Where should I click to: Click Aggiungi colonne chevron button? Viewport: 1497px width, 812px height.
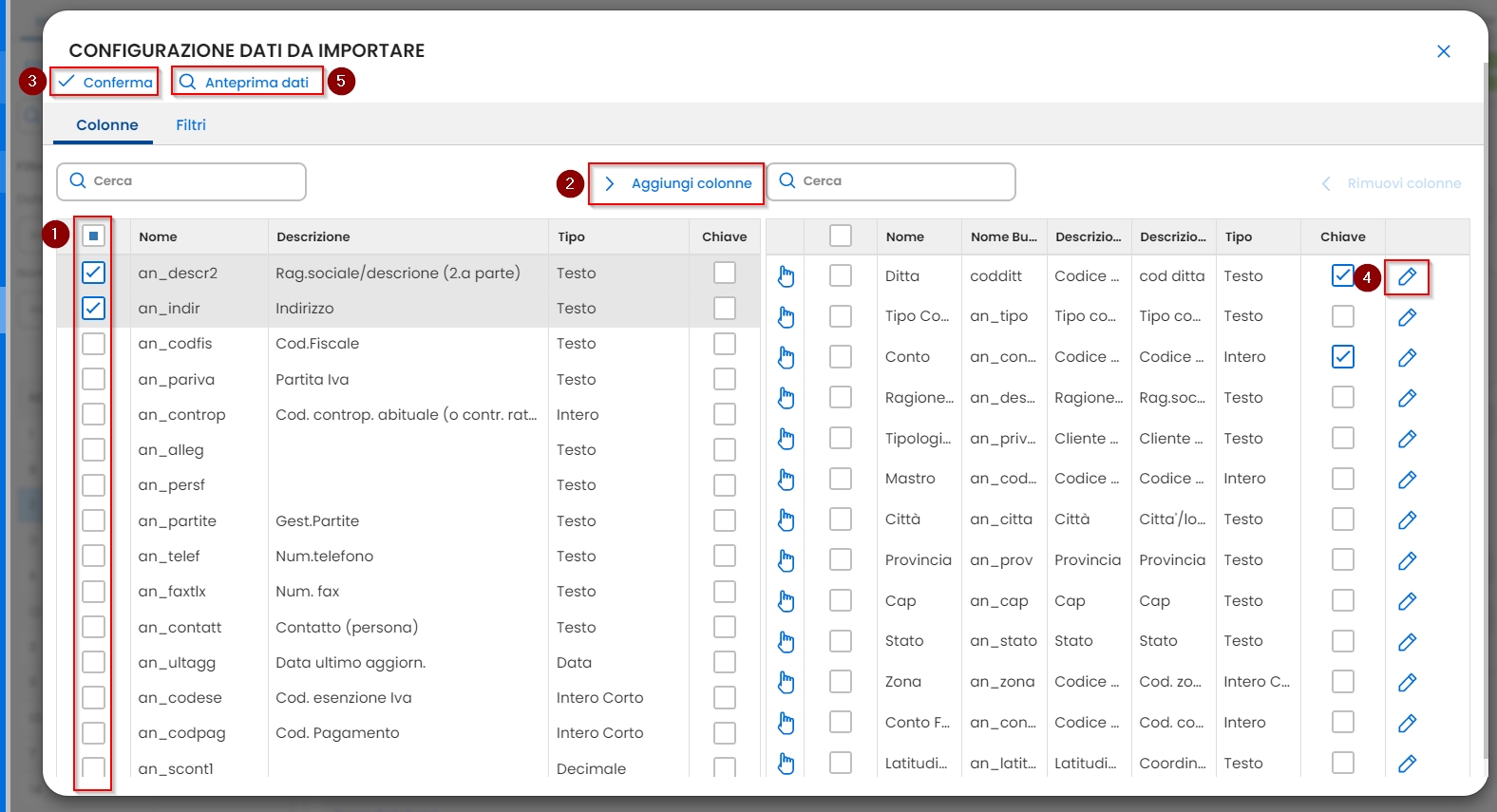[676, 183]
